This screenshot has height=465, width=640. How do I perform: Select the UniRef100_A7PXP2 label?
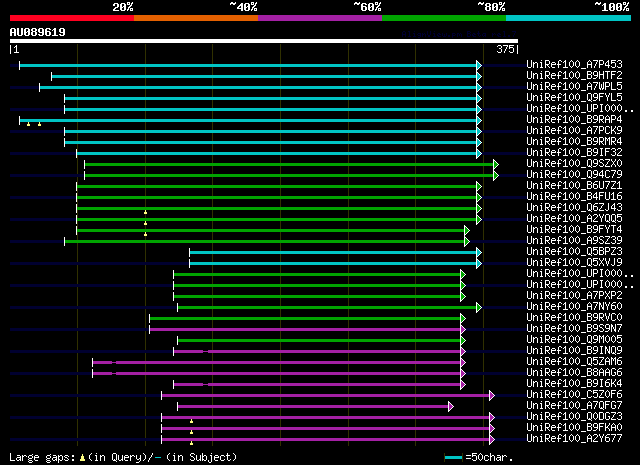pyautogui.click(x=574, y=296)
